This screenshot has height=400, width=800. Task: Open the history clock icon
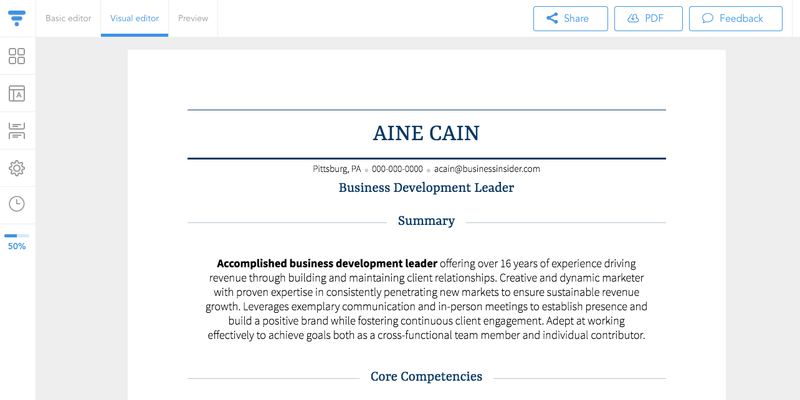point(17,204)
